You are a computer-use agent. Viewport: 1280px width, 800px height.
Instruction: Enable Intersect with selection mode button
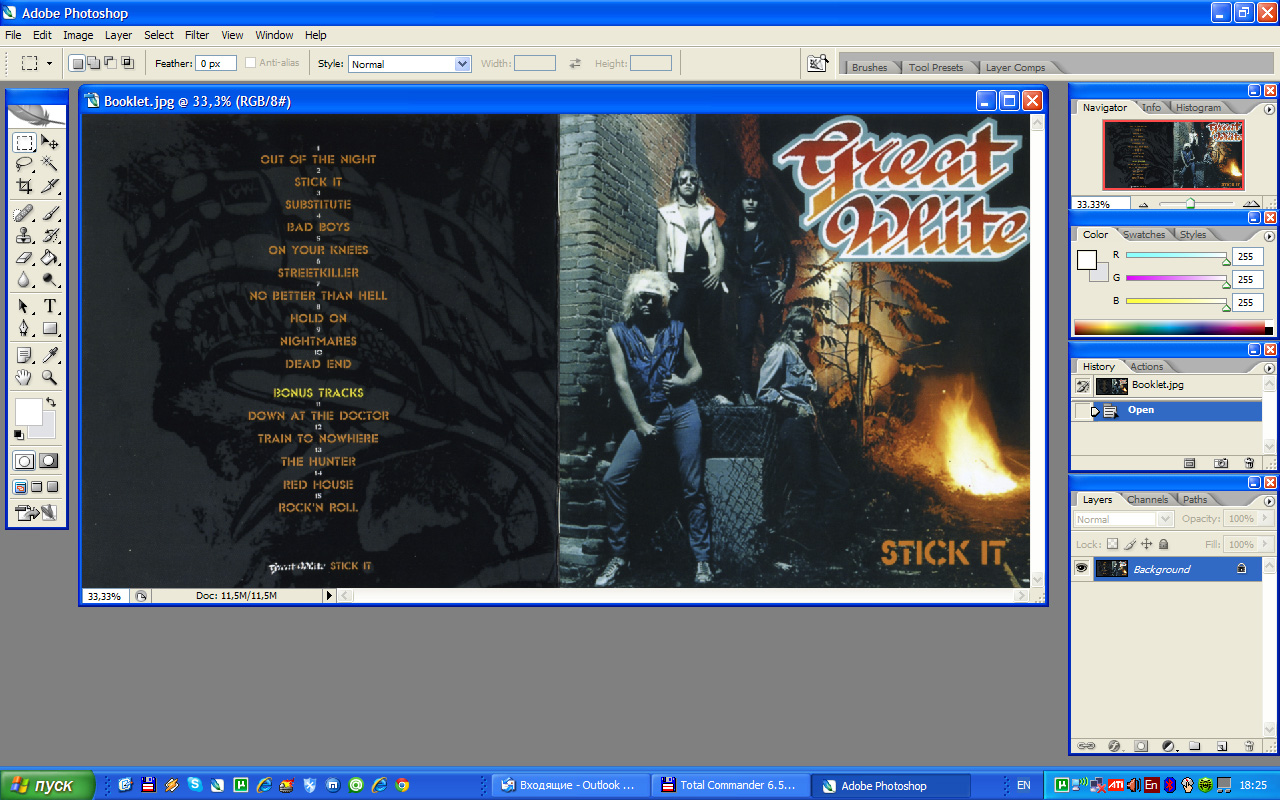pos(127,63)
